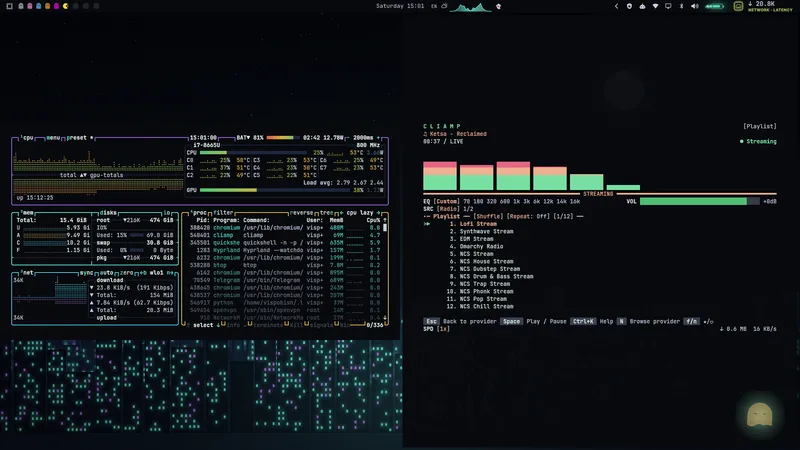
Task: Click the select down arrow in proc footer
Action: coord(217,325)
